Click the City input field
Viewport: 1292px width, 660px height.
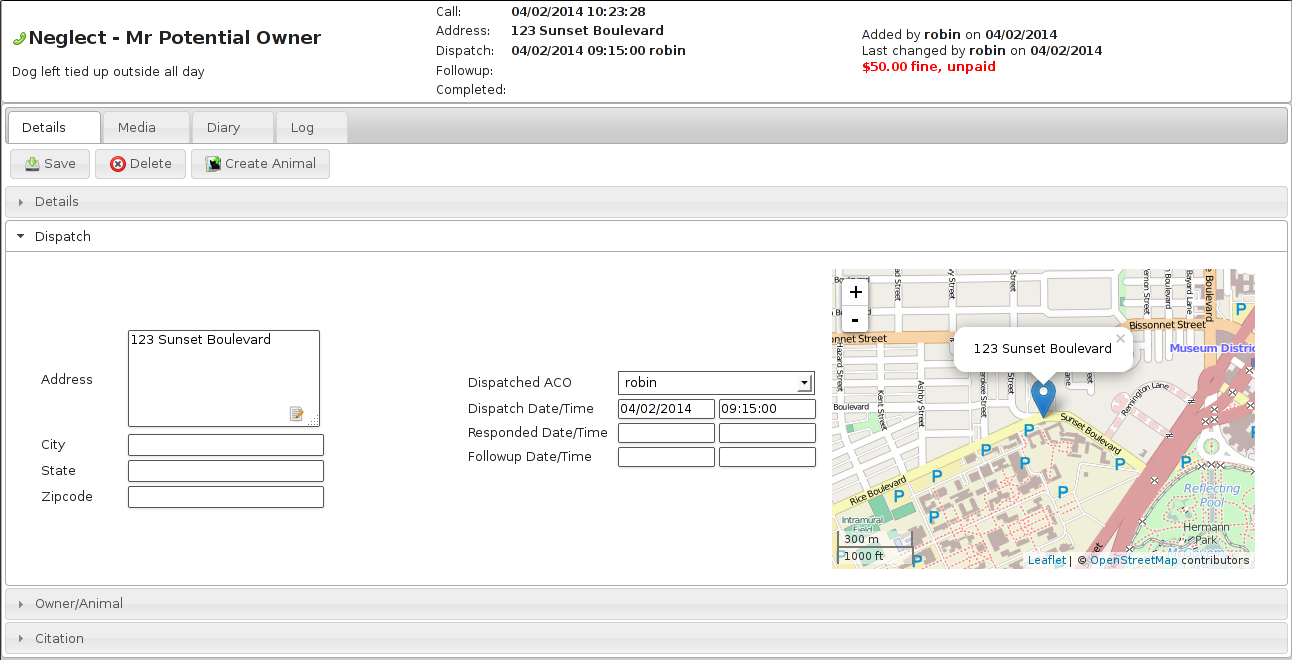coord(226,445)
